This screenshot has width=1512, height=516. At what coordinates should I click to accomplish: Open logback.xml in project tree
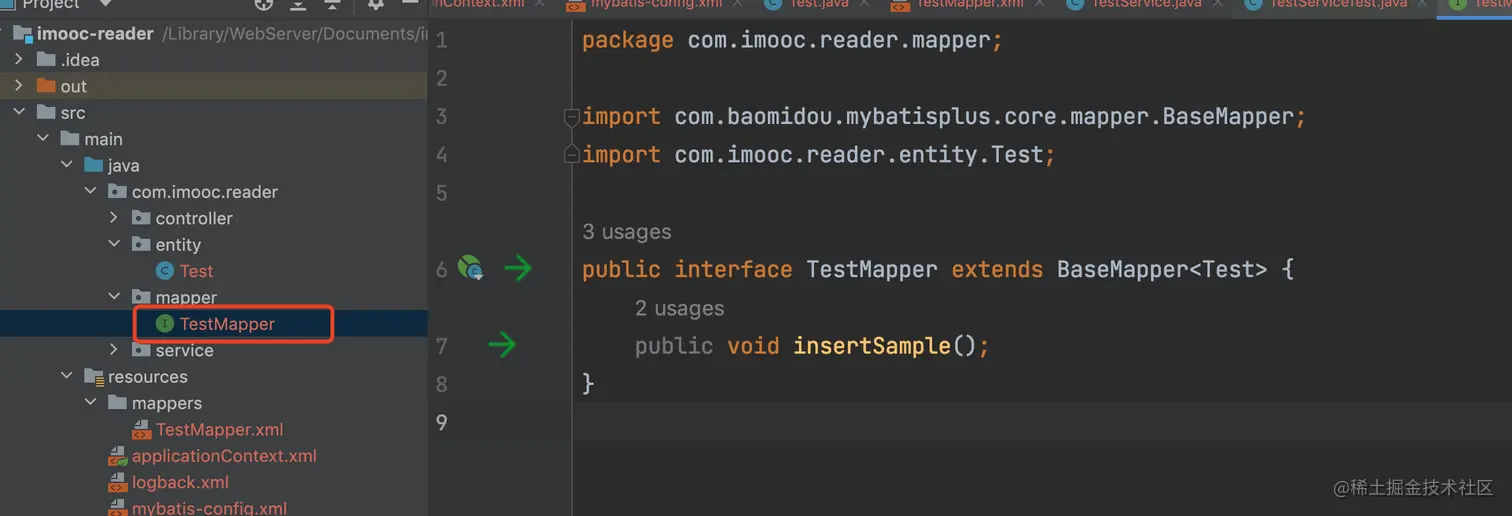[x=180, y=483]
